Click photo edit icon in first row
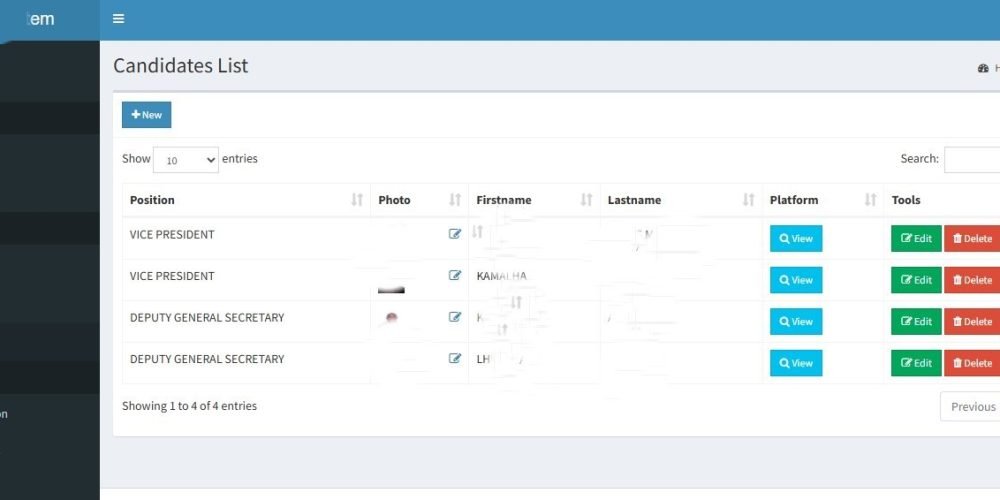The width and height of the screenshot is (1000, 500). point(455,234)
